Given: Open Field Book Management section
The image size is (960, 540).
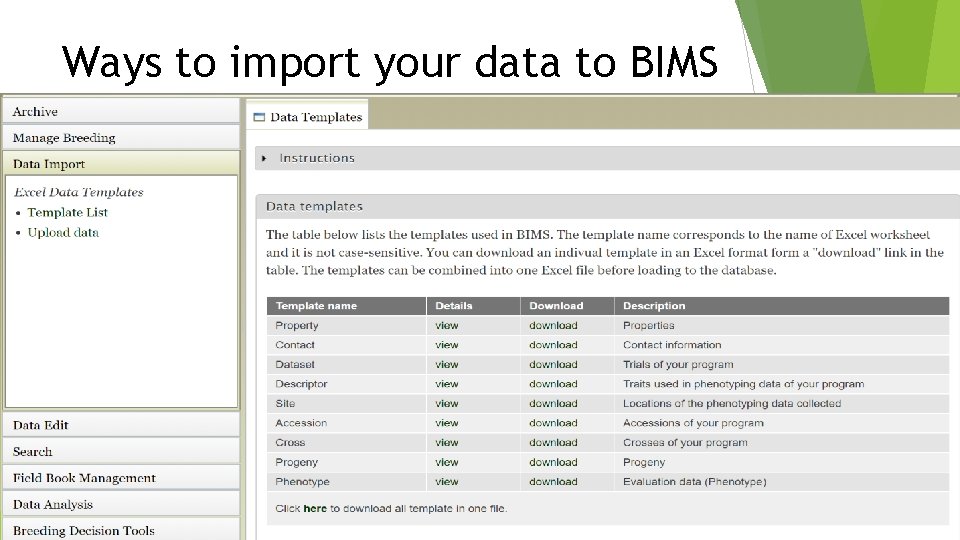Looking at the screenshot, I should pos(121,478).
